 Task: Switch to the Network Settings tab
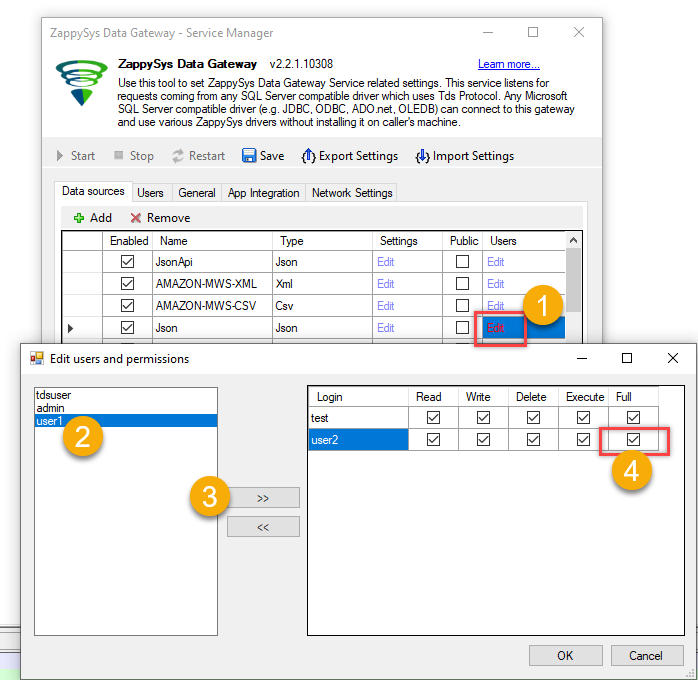pos(352,193)
